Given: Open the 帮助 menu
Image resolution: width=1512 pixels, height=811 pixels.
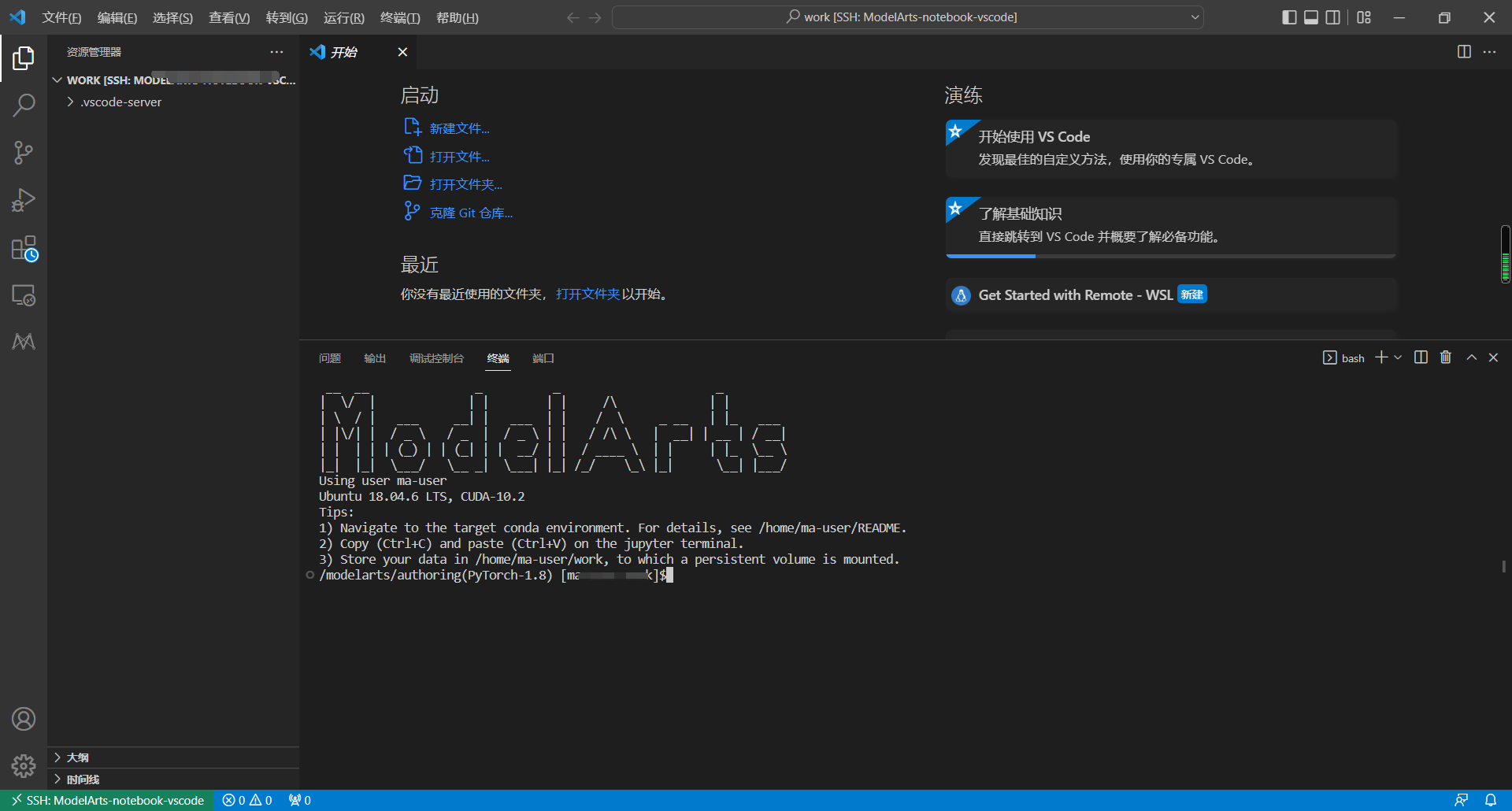Looking at the screenshot, I should point(458,17).
